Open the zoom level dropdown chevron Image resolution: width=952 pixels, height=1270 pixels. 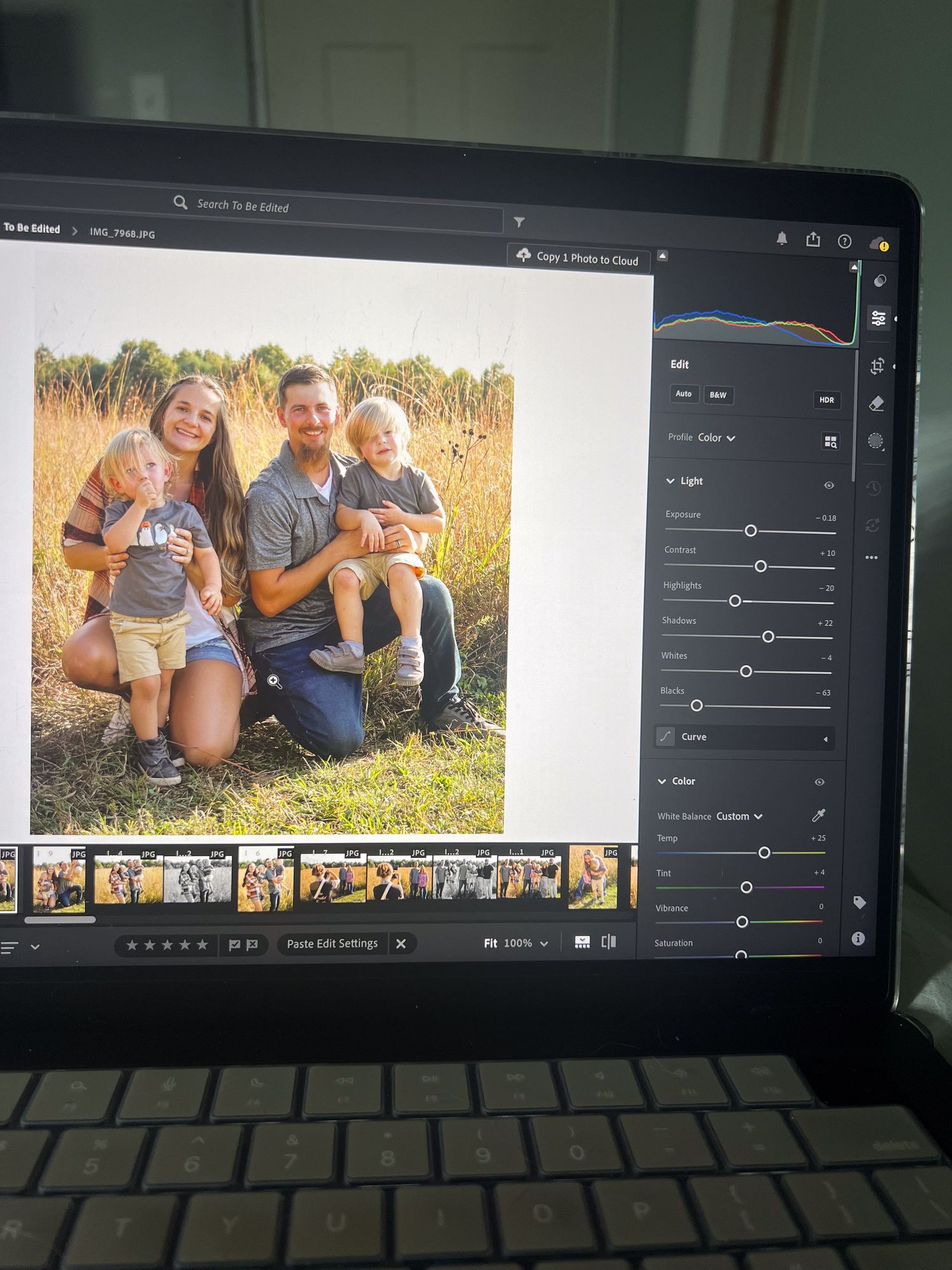coord(544,944)
